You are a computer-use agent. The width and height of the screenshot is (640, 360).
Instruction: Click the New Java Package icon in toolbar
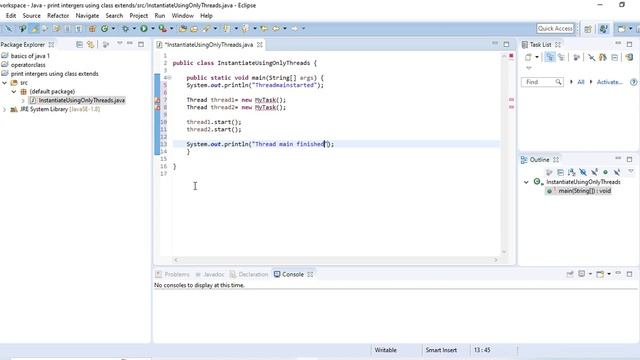[92, 29]
